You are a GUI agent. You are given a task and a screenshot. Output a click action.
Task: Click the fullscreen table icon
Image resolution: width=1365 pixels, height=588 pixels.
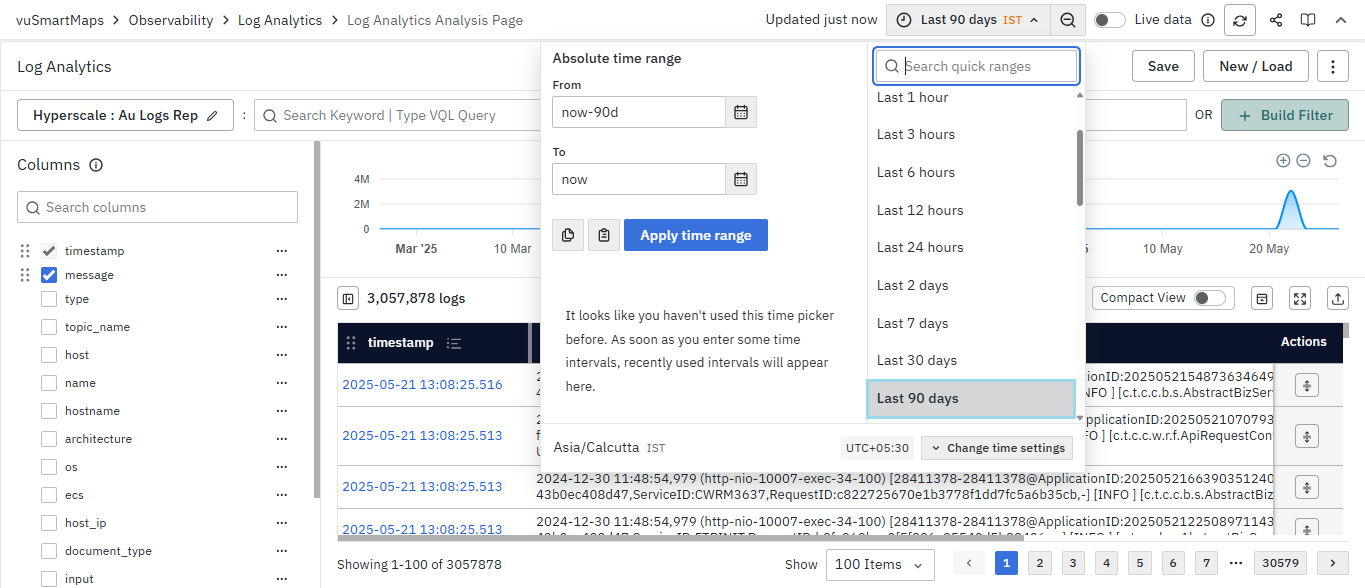pyautogui.click(x=1299, y=298)
